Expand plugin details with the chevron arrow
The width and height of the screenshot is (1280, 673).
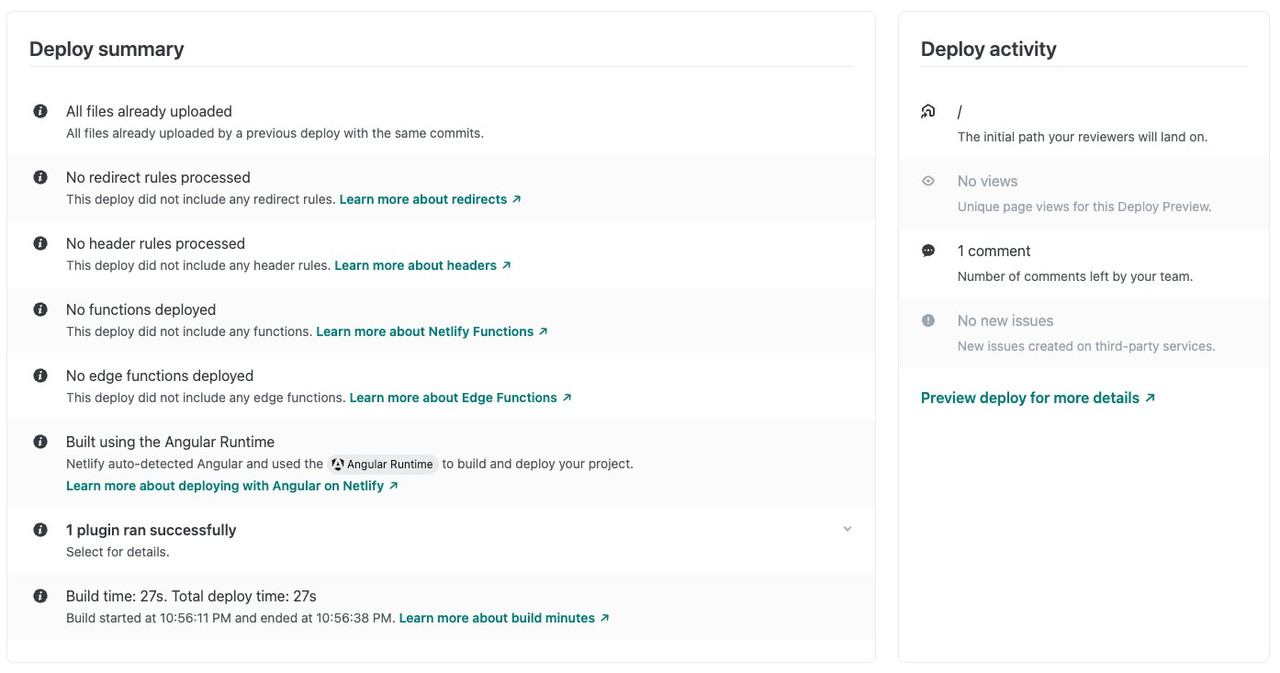coord(847,529)
